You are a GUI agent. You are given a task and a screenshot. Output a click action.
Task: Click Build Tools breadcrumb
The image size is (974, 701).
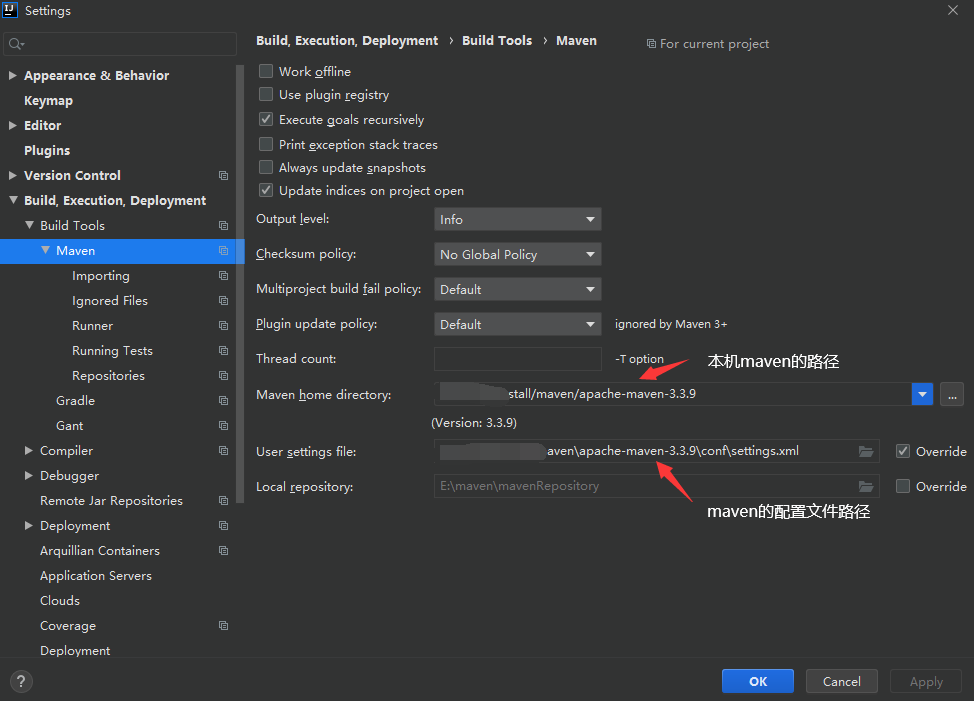pos(497,40)
